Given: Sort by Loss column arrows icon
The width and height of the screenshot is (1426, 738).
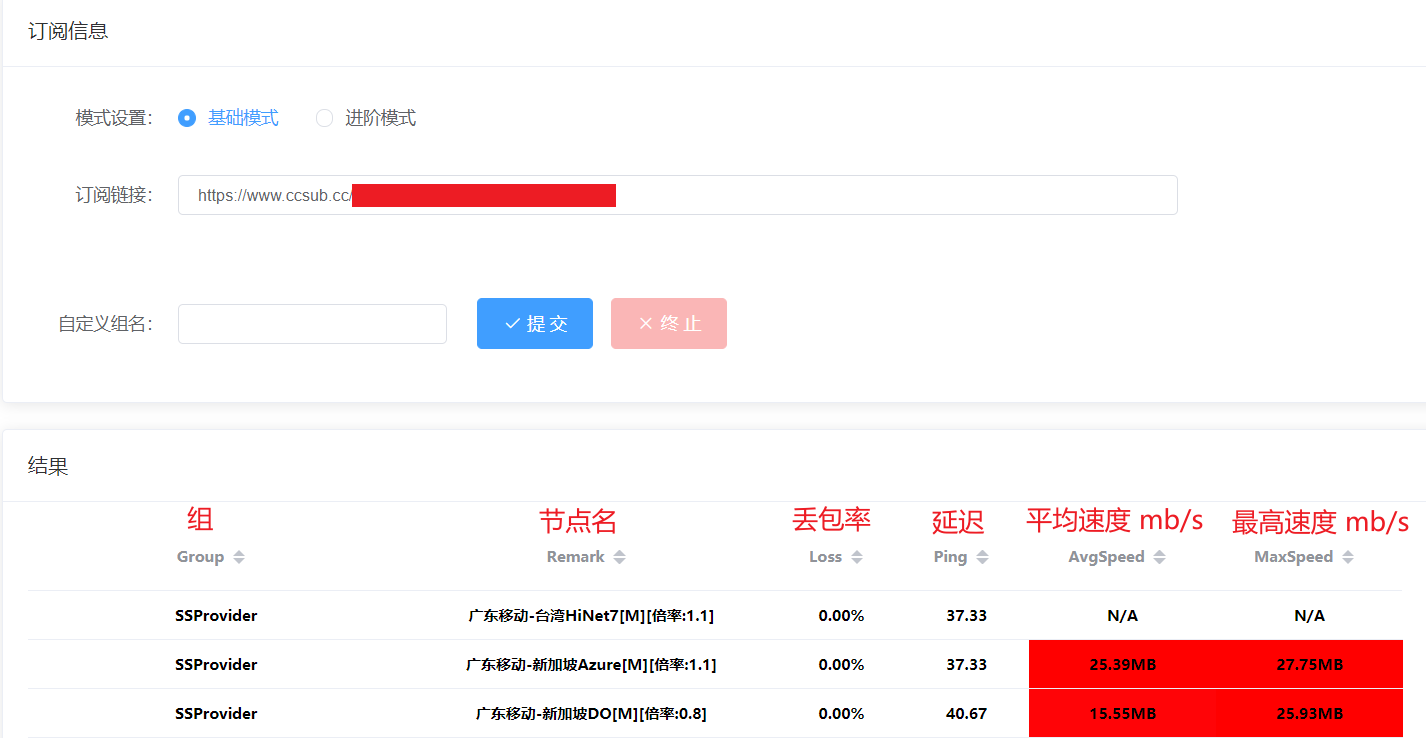Looking at the screenshot, I should (x=857, y=557).
